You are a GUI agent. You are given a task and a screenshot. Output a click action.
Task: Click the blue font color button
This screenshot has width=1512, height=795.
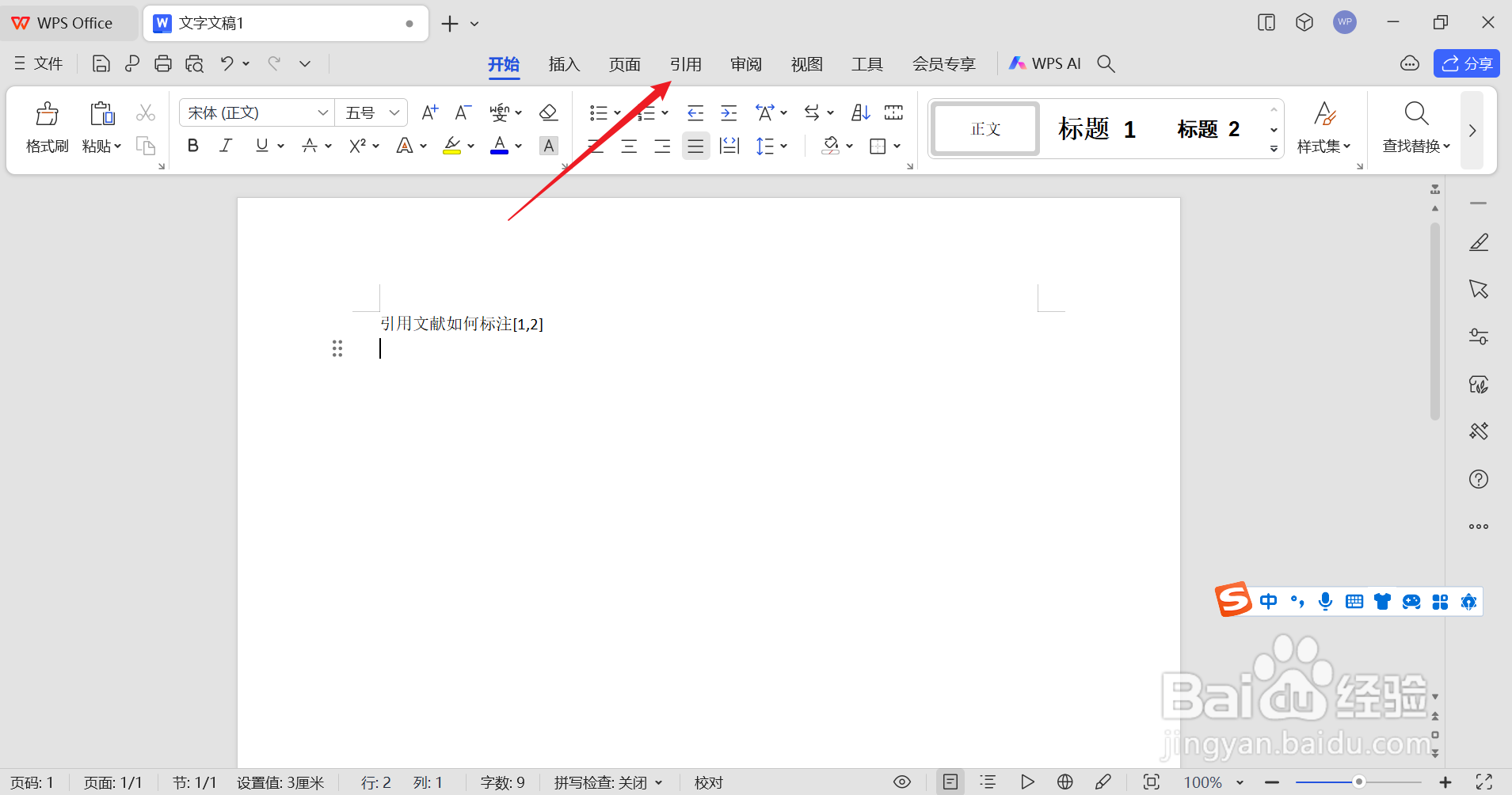(x=499, y=146)
